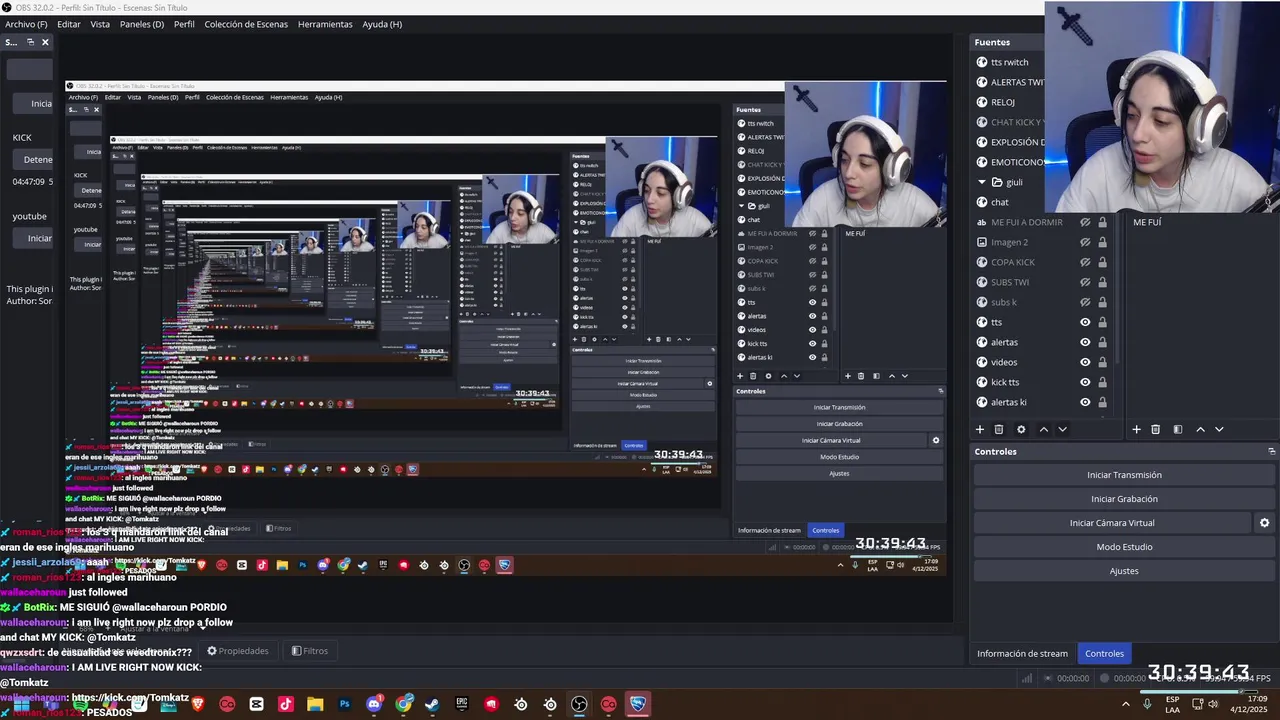The image size is (1280, 720).
Task: Open Steam from the taskbar
Action: coord(432,704)
